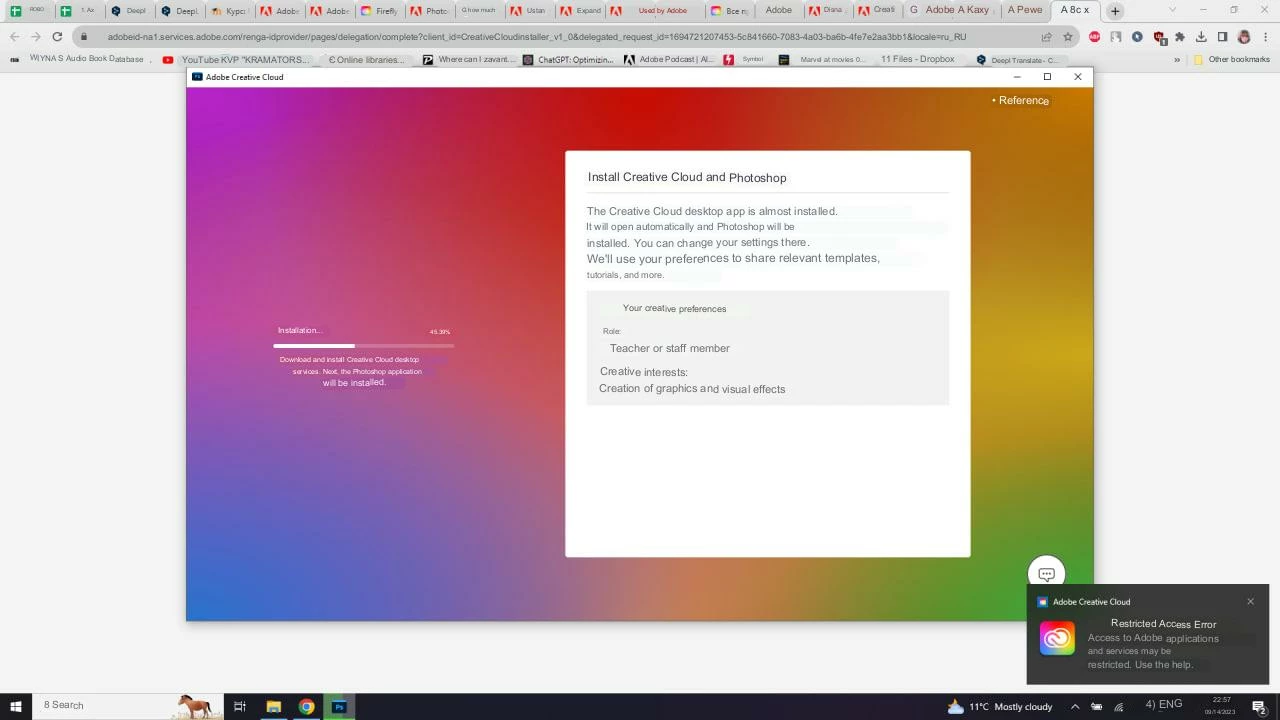
Task: Open 11 Files - Dropbox bookmark
Action: [x=917, y=59]
